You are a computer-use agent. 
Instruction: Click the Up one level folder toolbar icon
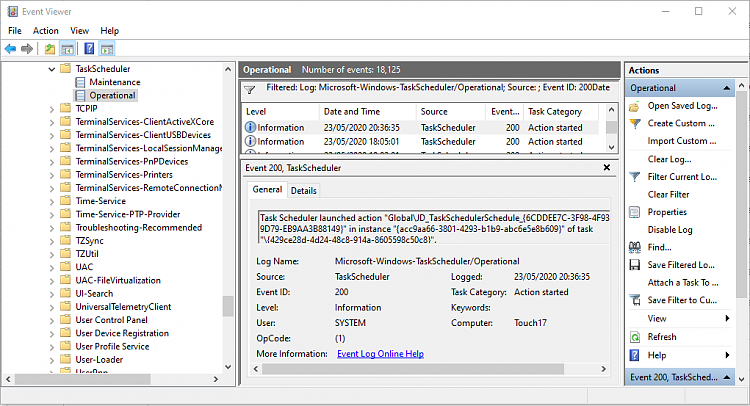[x=49, y=49]
